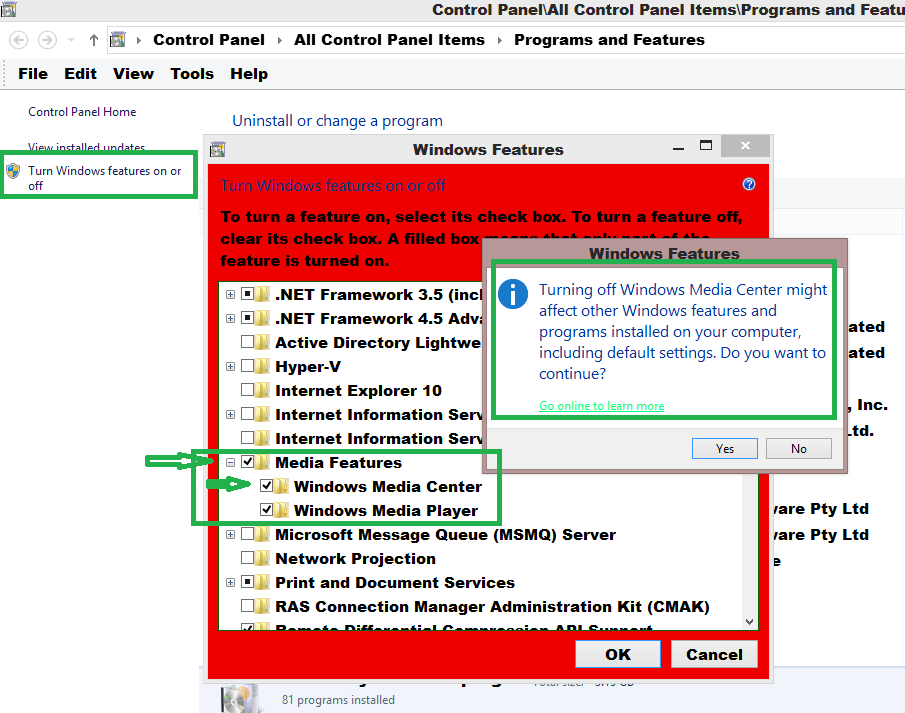Image resolution: width=905 pixels, height=713 pixels.
Task: Click the scroll-down arrow of the features list
Action: (x=749, y=622)
